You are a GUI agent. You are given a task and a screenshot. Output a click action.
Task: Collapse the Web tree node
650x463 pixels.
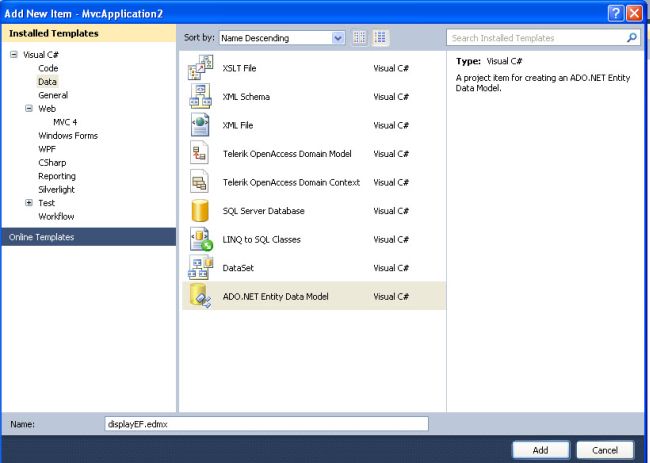29,108
